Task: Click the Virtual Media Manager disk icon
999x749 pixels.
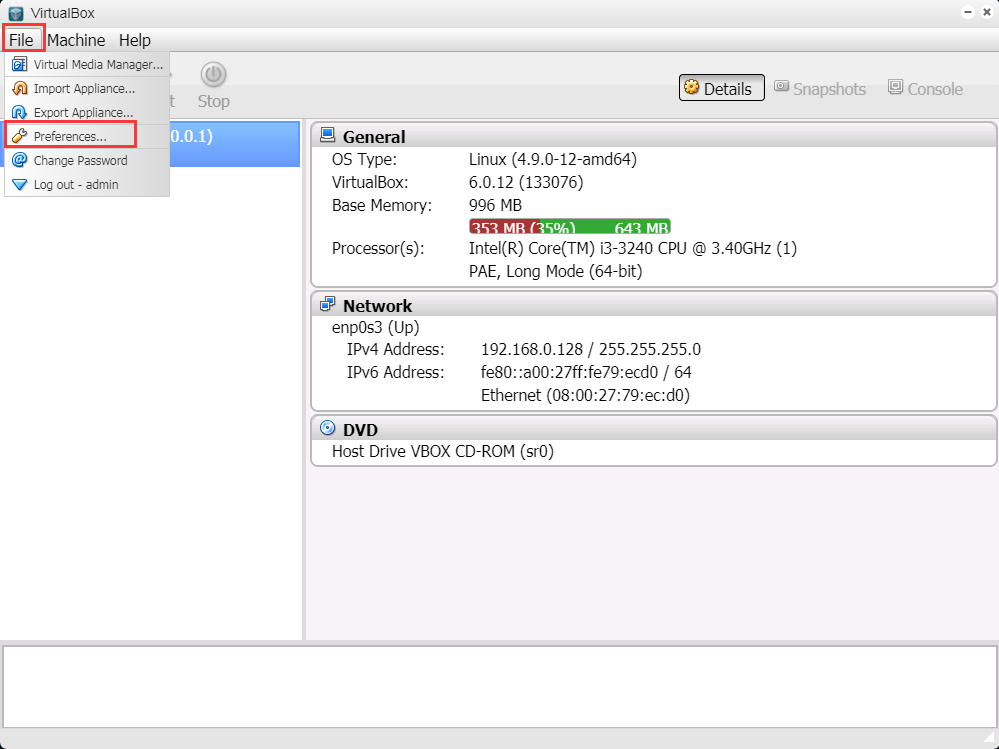Action: 20,64
